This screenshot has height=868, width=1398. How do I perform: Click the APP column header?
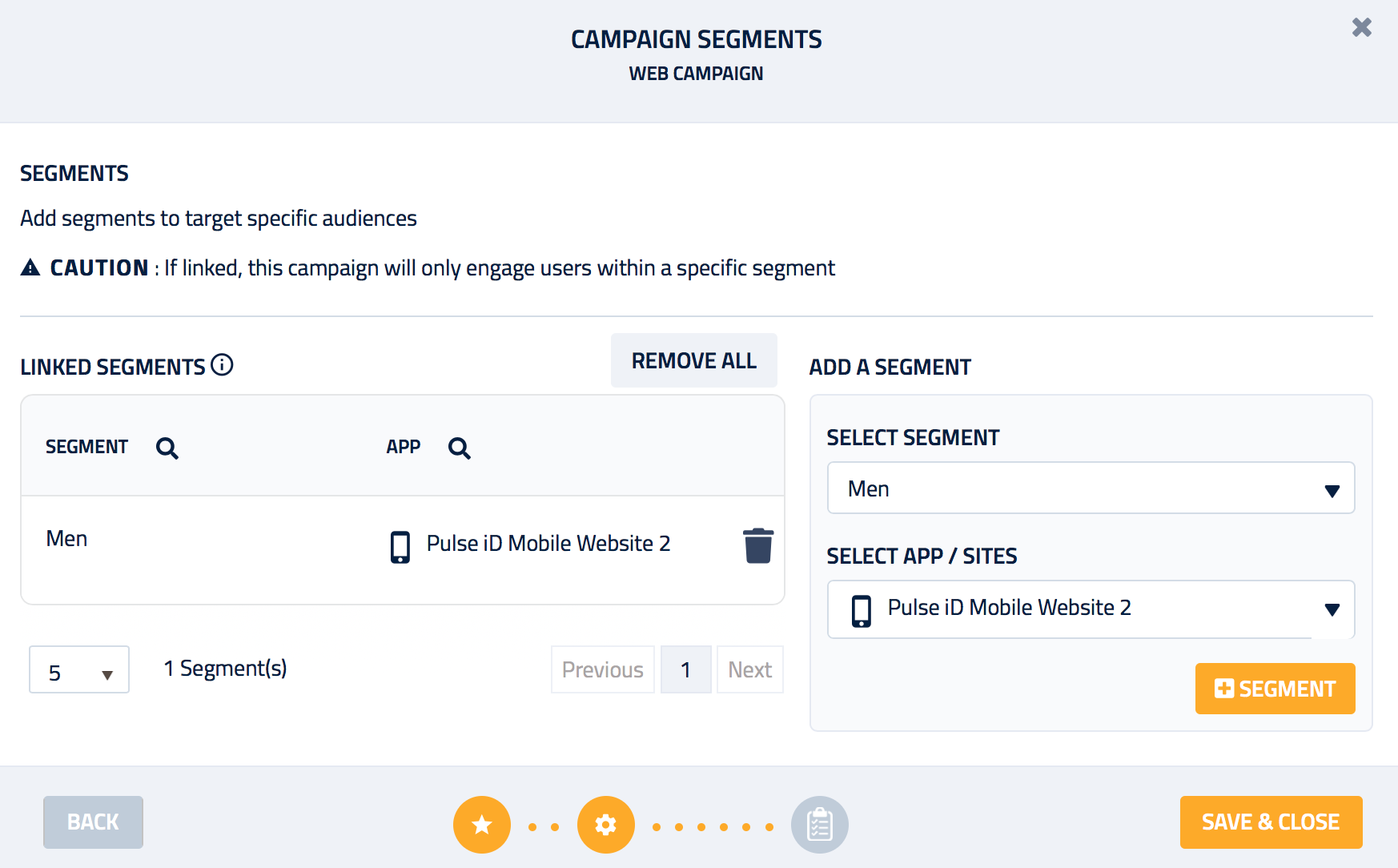coord(404,447)
